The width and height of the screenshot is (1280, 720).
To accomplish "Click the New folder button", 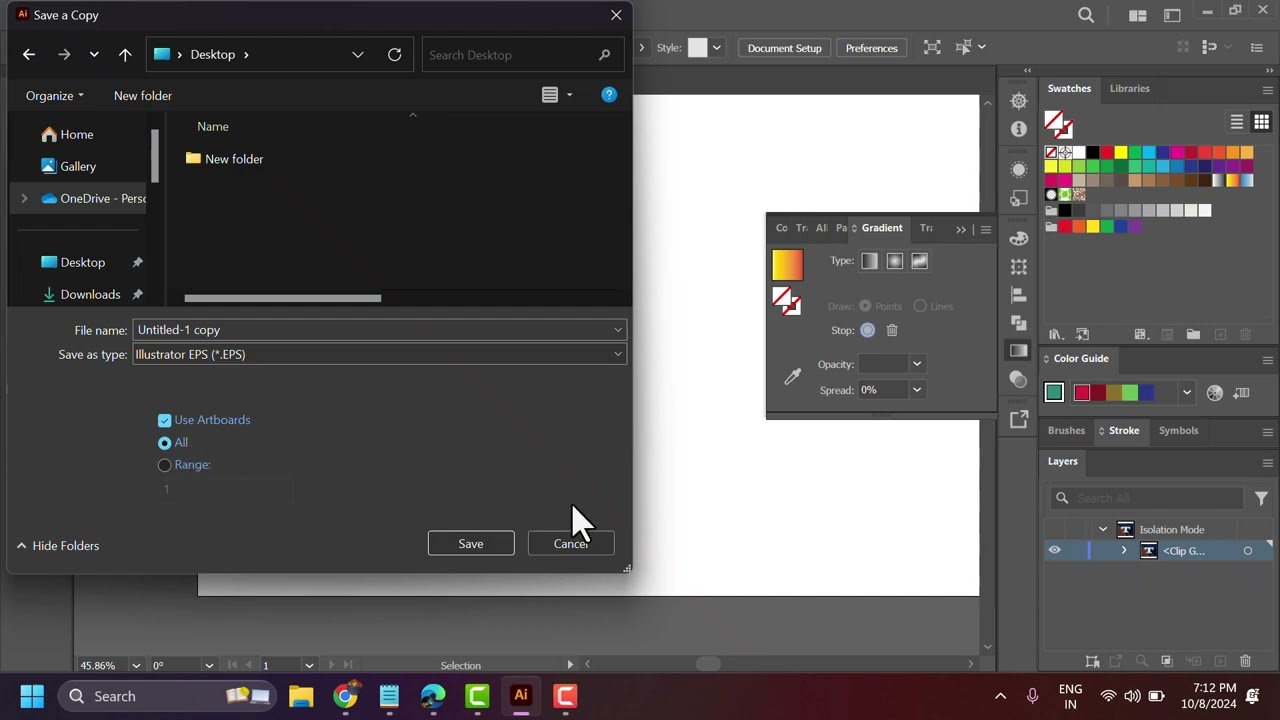I will (143, 95).
